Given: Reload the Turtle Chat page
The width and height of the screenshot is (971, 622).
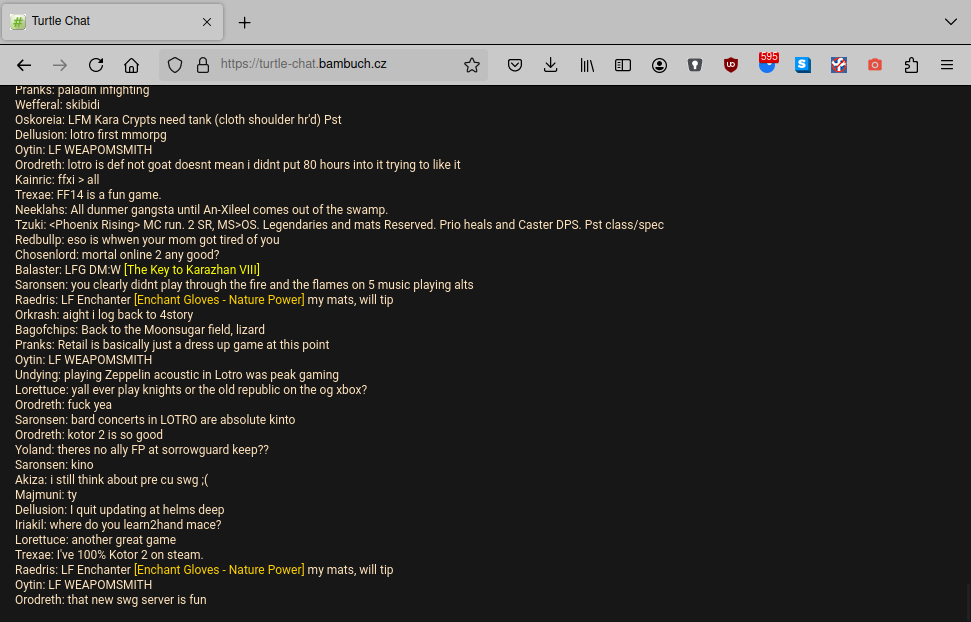Looking at the screenshot, I should tap(96, 65).
